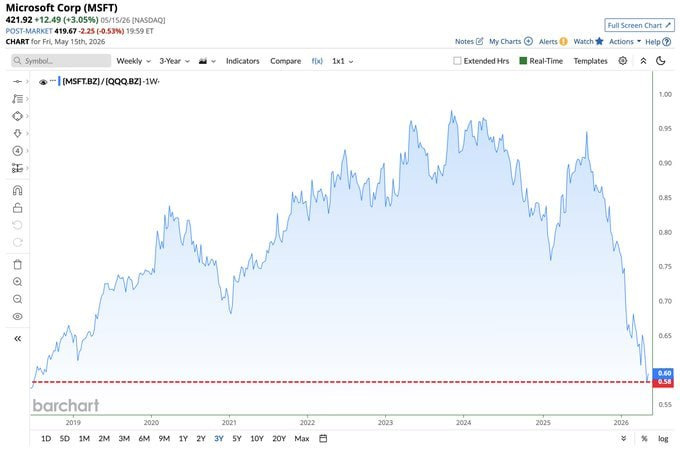Click the blue series color swatch
Screen dimensions: 680x451
click(59, 81)
